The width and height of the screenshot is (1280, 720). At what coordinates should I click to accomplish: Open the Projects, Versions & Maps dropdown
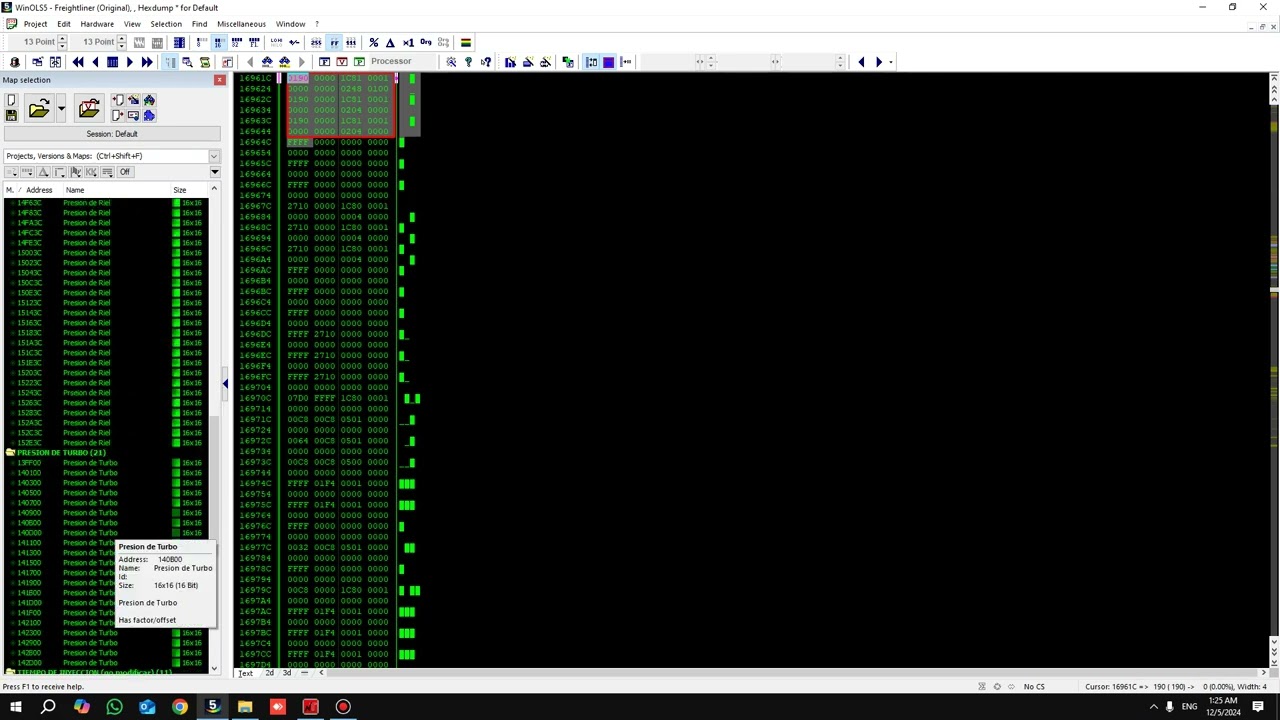(213, 156)
